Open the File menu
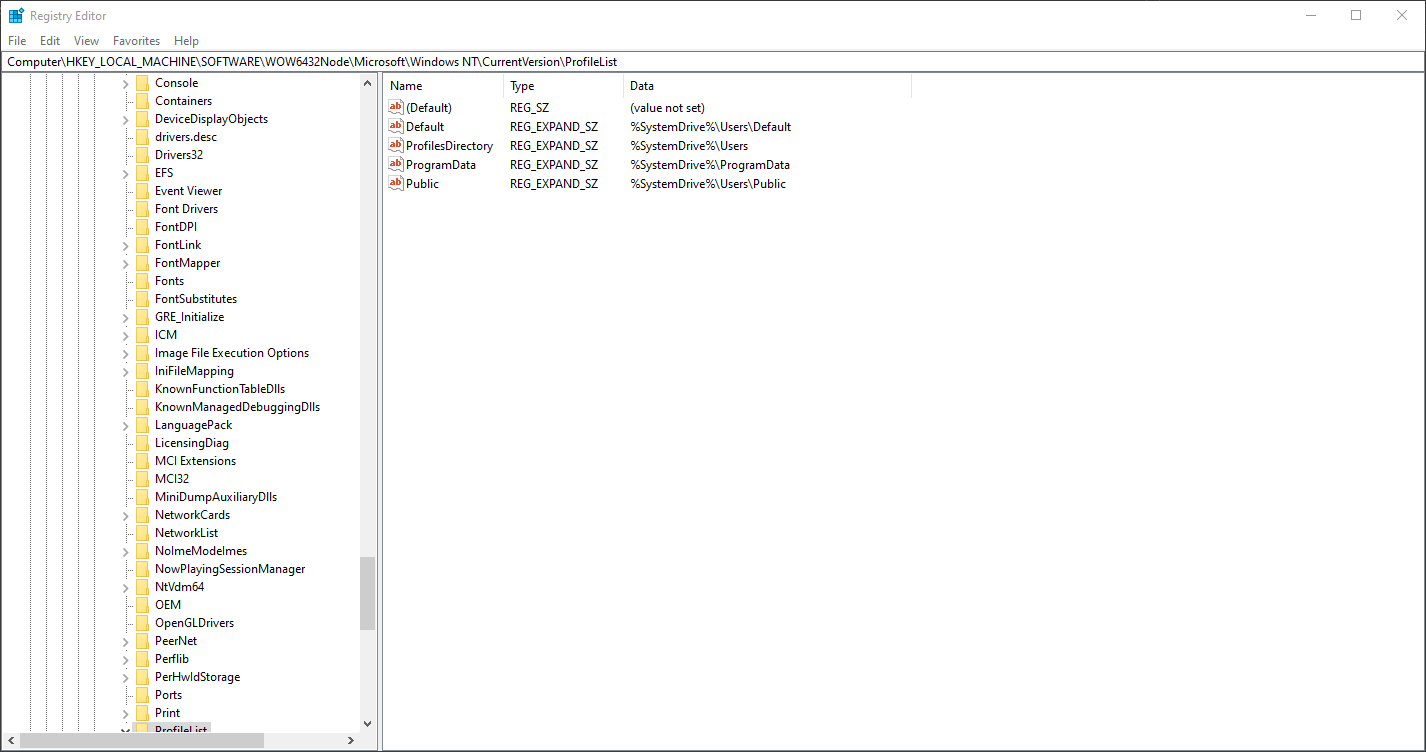1426x752 pixels. tap(17, 41)
